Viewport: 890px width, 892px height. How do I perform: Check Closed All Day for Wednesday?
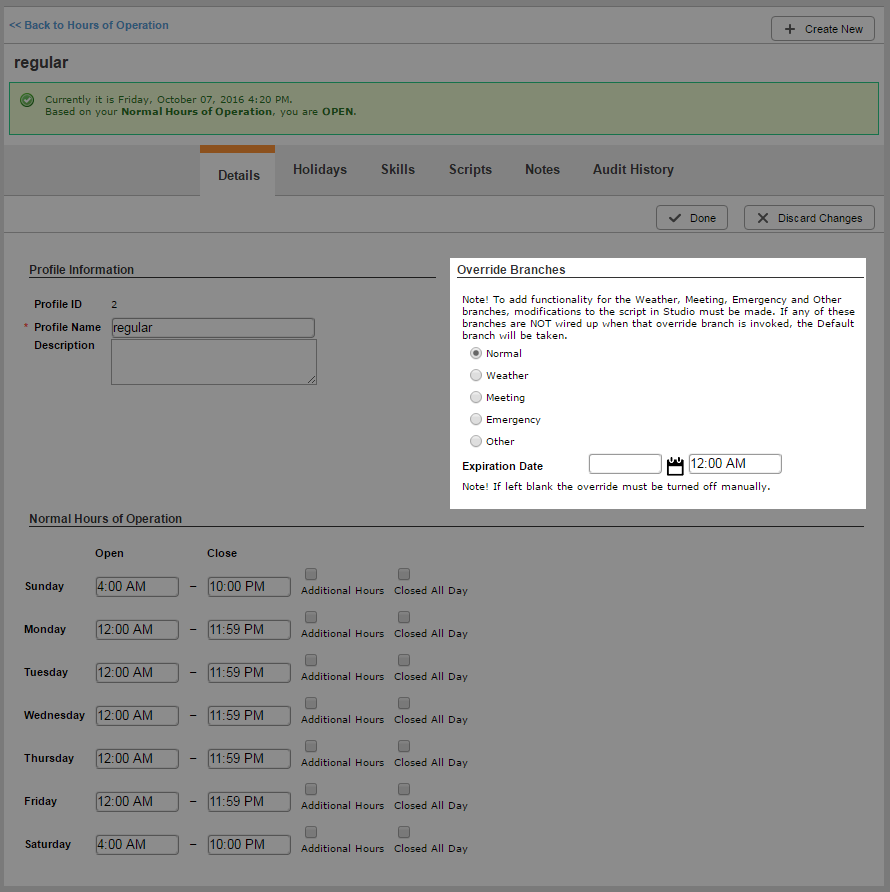coord(404,703)
